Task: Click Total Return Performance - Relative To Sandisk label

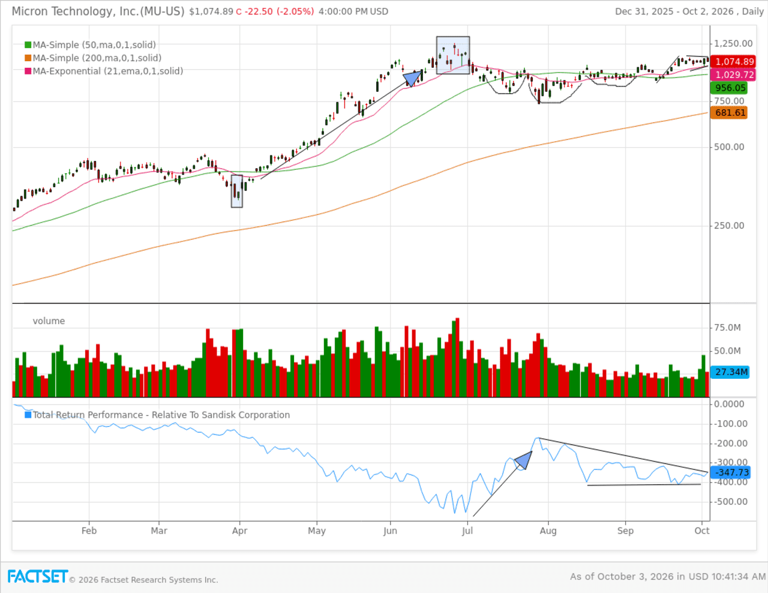Action: (x=161, y=415)
